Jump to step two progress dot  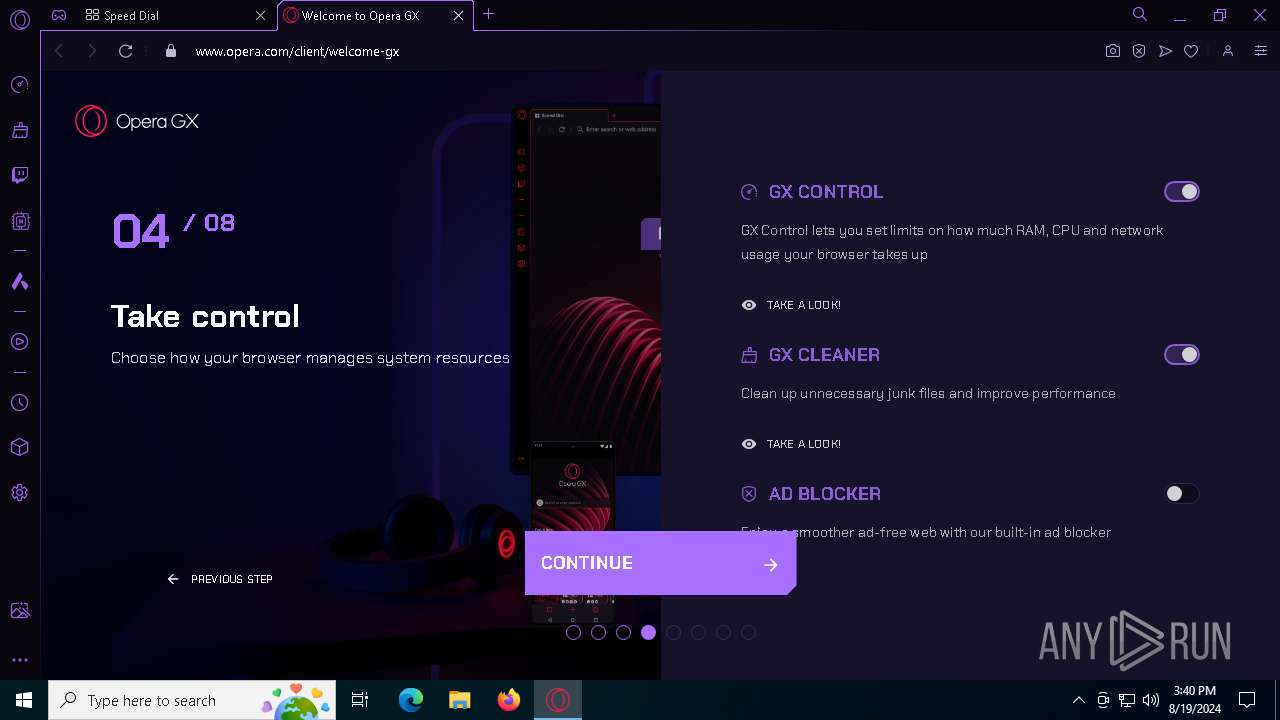pyautogui.click(x=598, y=632)
